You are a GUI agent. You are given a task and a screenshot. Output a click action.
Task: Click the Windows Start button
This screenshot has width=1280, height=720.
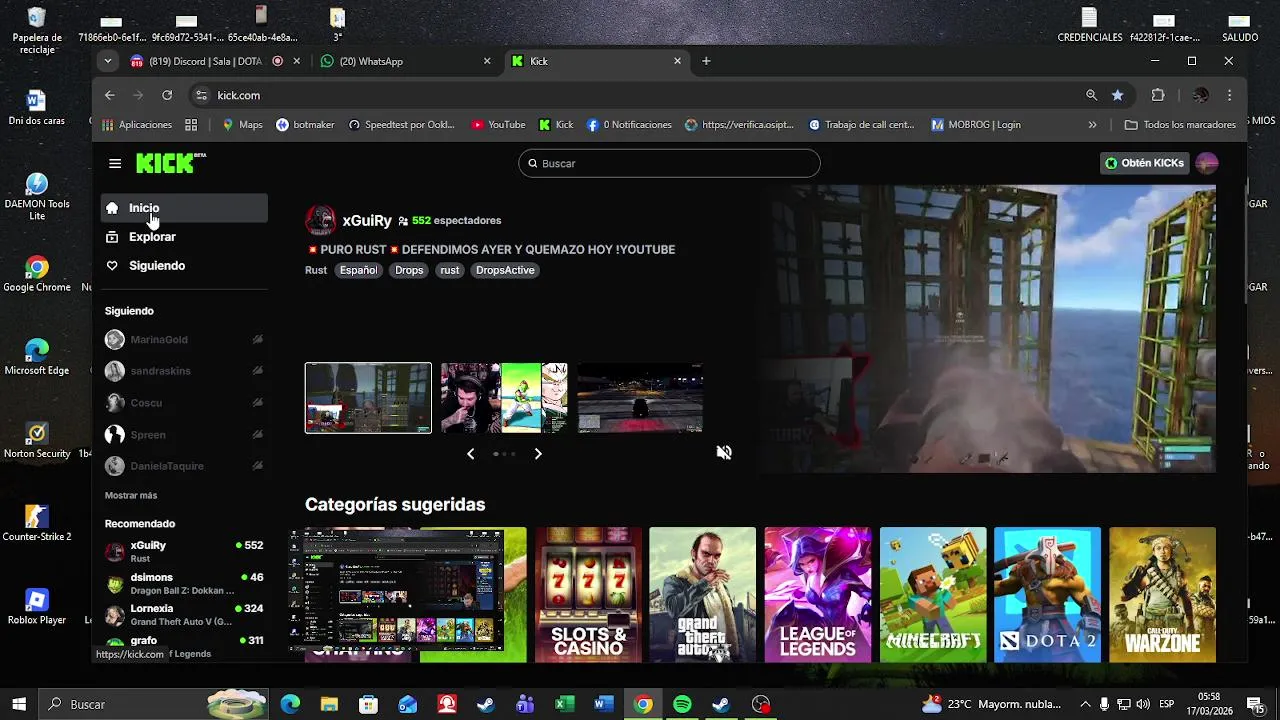tap(19, 704)
